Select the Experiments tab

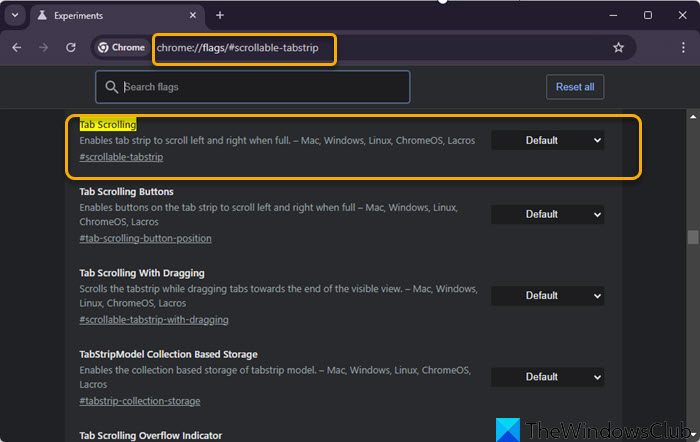pos(116,15)
